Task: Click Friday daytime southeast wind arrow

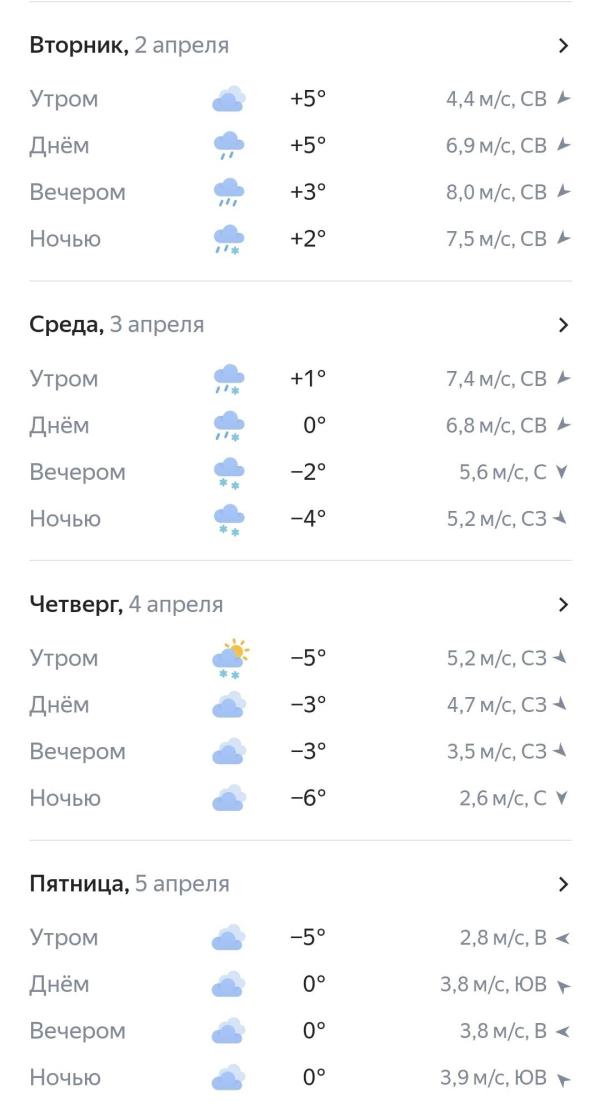Action: tap(563, 985)
